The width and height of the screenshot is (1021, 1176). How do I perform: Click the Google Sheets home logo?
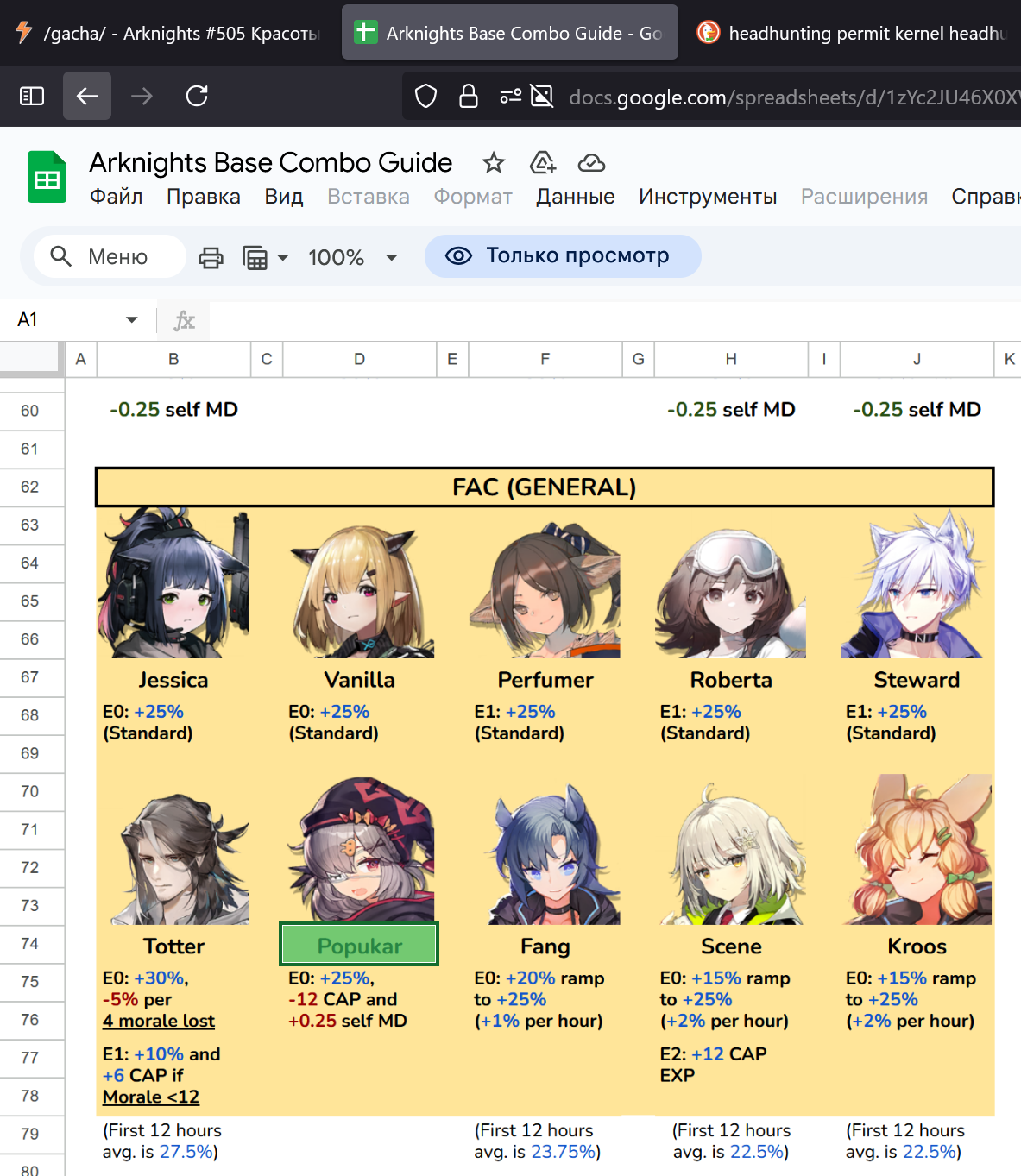point(47,177)
